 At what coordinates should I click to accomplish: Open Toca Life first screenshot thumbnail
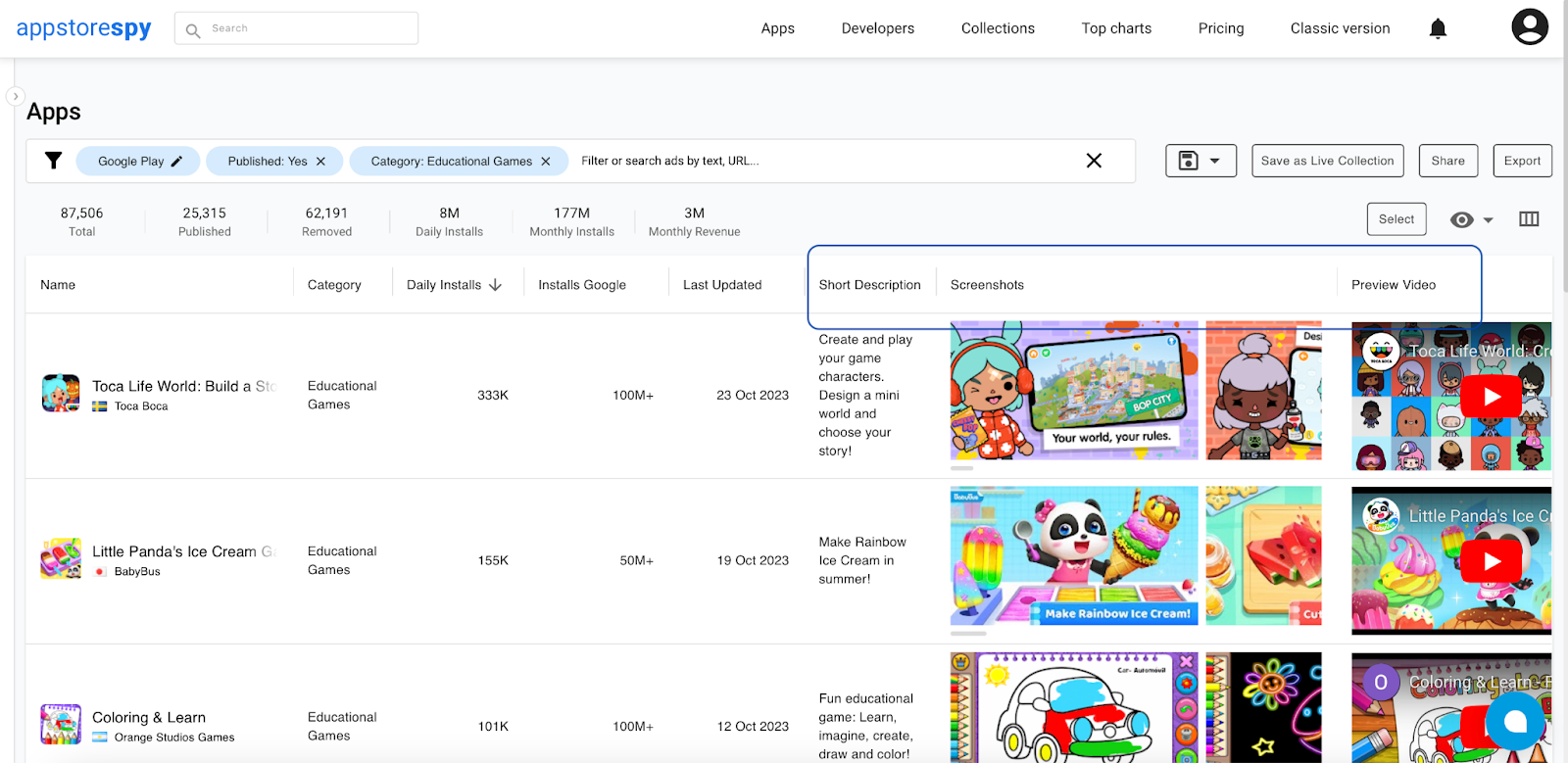pyautogui.click(x=1074, y=391)
